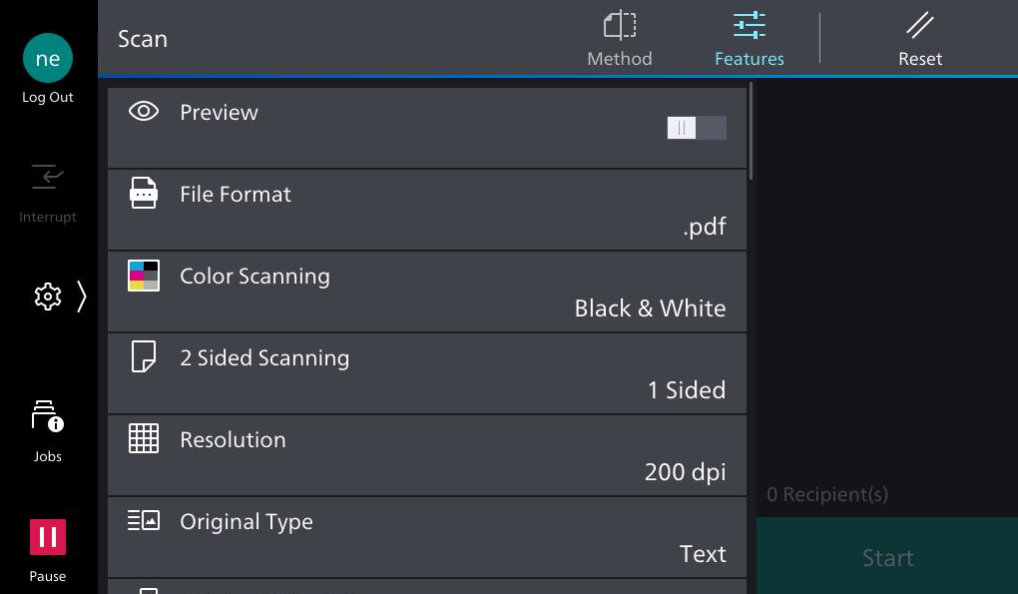Click the Original Type icon

(144, 521)
